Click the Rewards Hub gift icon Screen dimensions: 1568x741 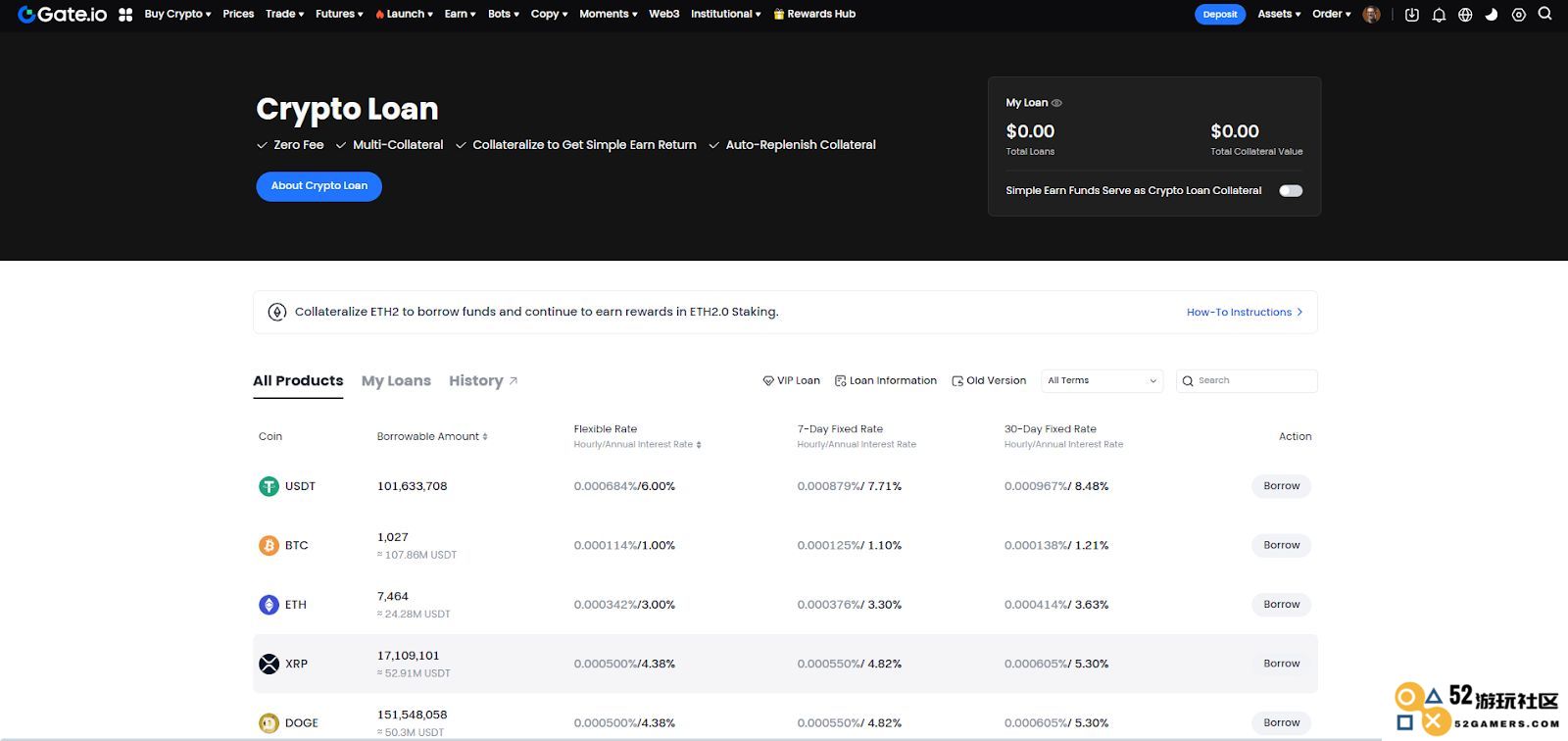(x=779, y=15)
